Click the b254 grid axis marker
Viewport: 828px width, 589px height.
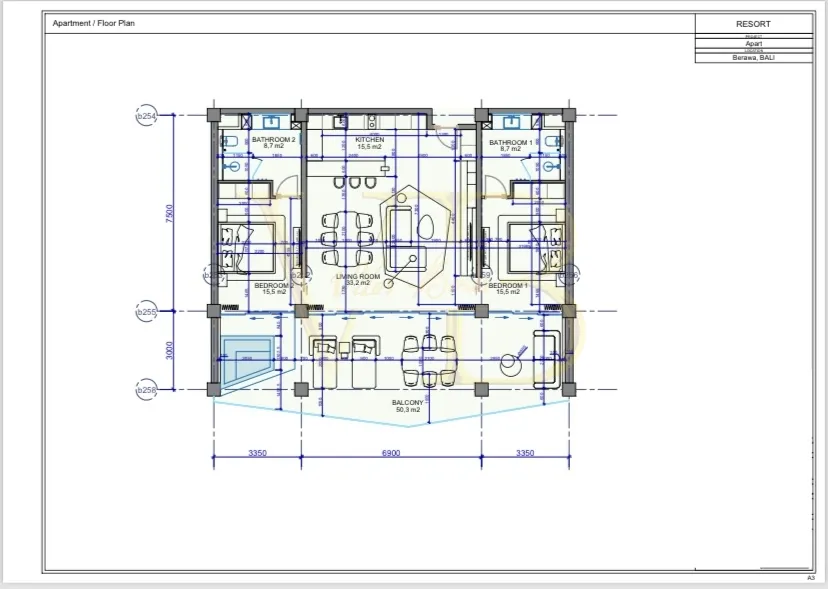(147, 117)
